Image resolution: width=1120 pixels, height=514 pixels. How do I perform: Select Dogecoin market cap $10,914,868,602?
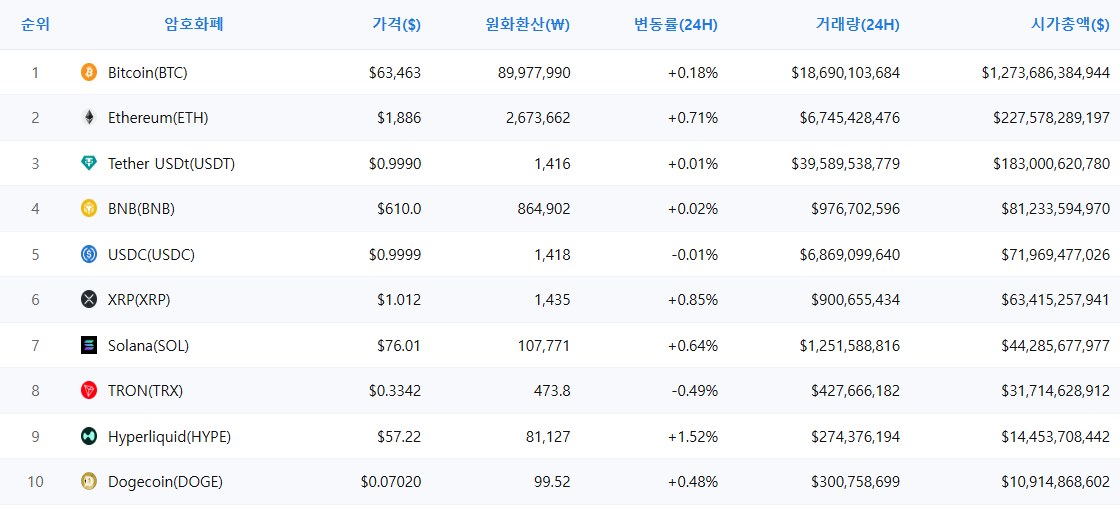click(1056, 482)
